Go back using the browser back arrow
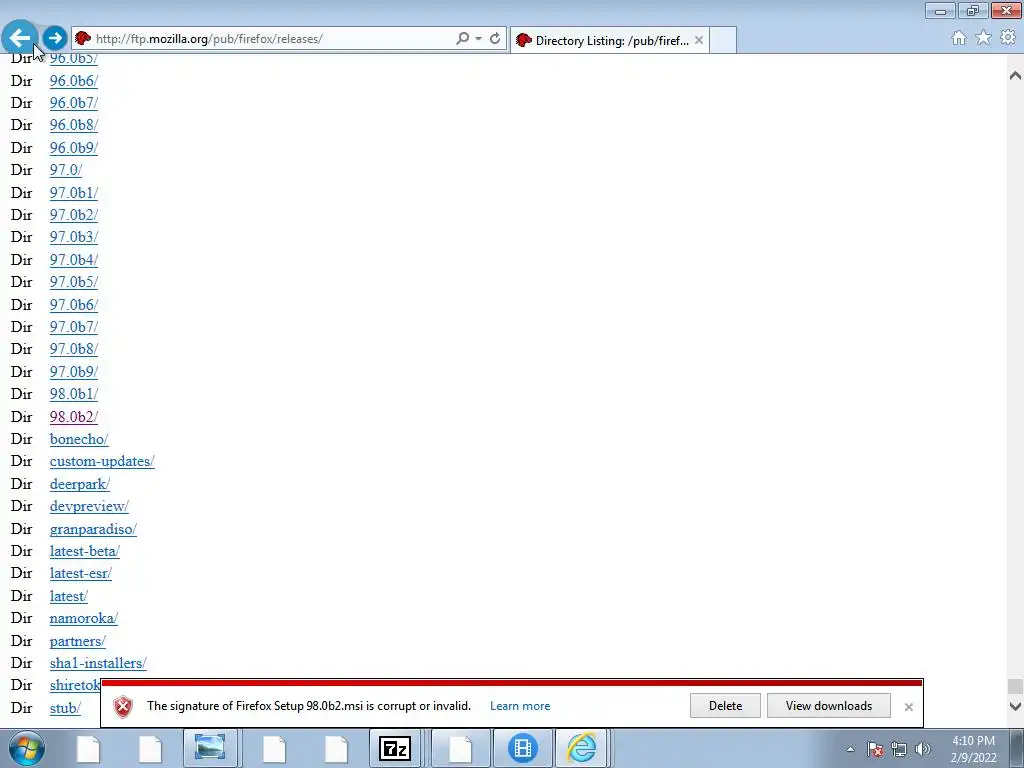The image size is (1024, 768). (20, 38)
